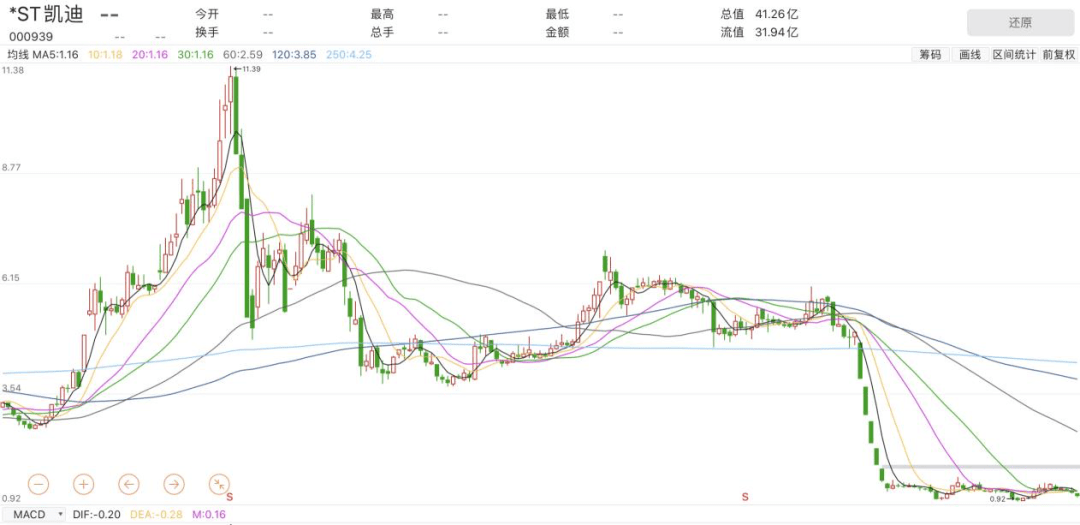Click the collapse arrows circle icon
This screenshot has height=525, width=1080.
(219, 484)
